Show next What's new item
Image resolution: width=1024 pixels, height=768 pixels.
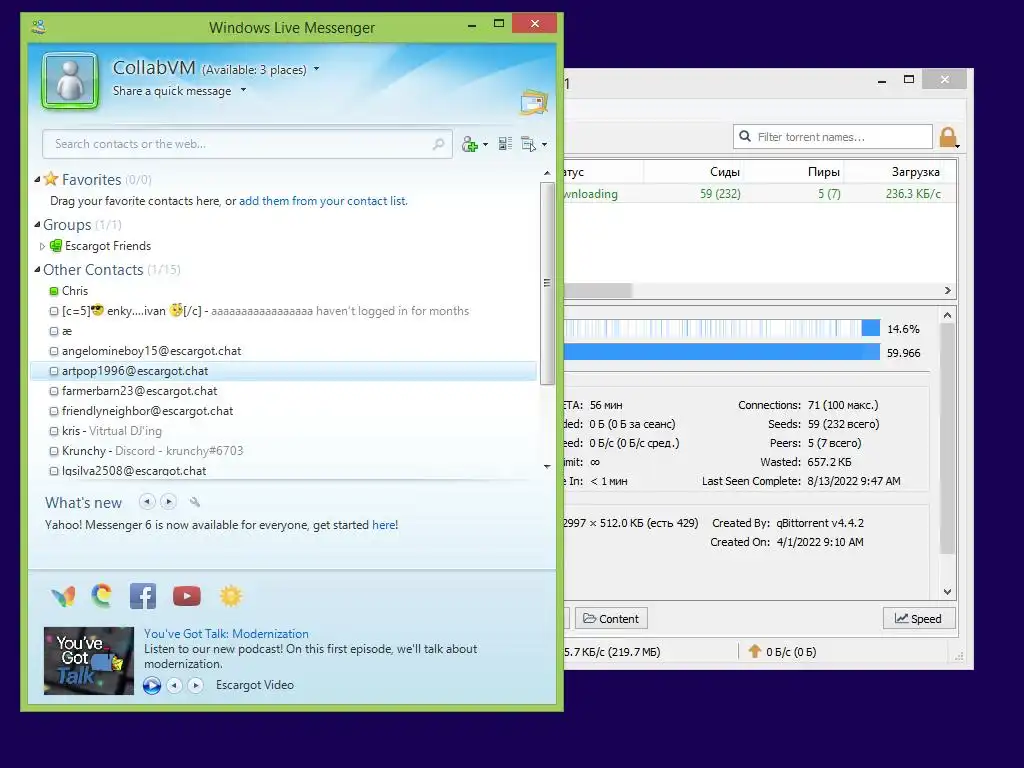[x=168, y=502]
